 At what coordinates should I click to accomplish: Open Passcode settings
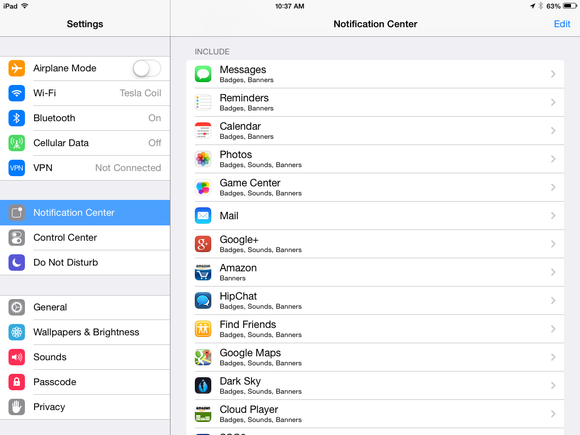pos(85,382)
